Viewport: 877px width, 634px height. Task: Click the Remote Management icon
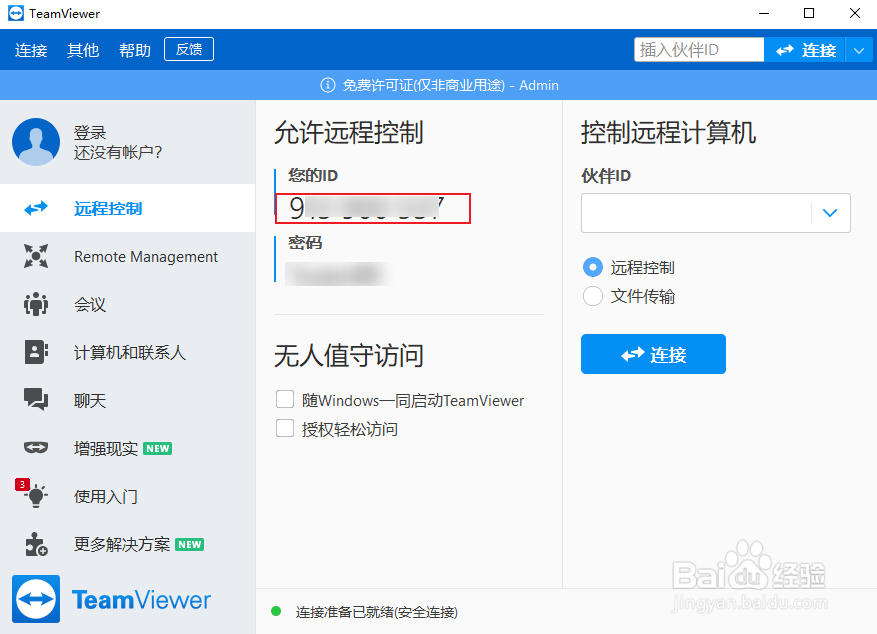pyautogui.click(x=36, y=256)
